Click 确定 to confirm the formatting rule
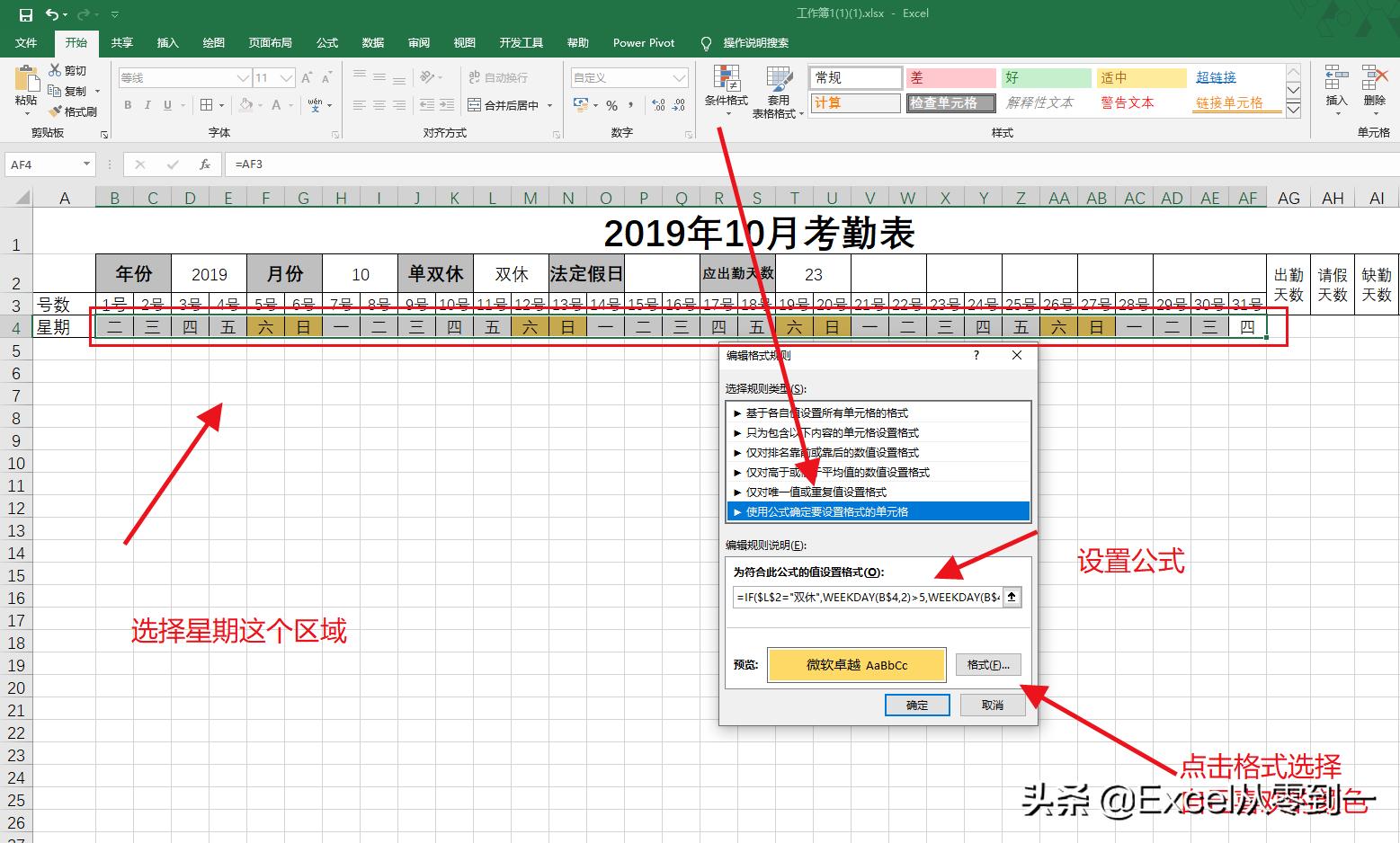The width and height of the screenshot is (1400, 843). coord(917,705)
